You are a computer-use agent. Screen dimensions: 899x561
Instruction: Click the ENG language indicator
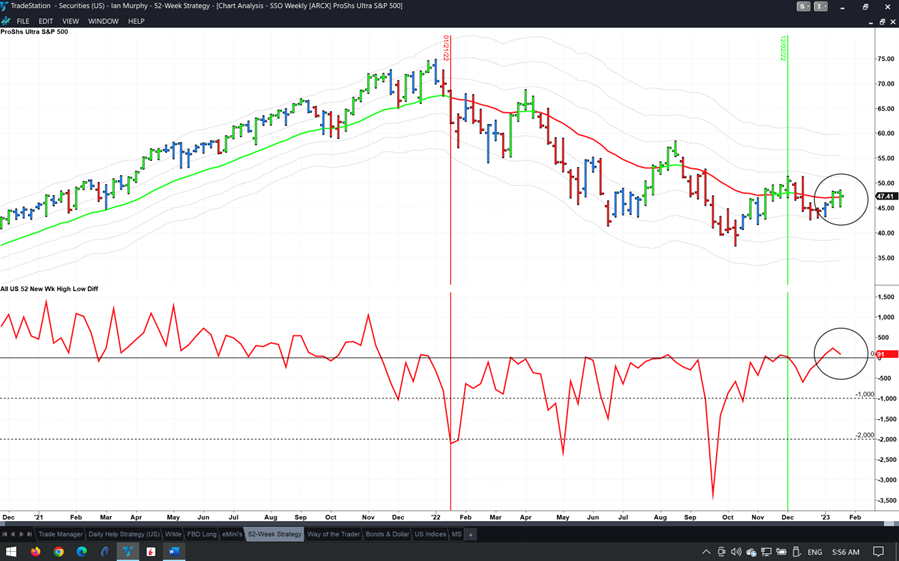(x=814, y=551)
